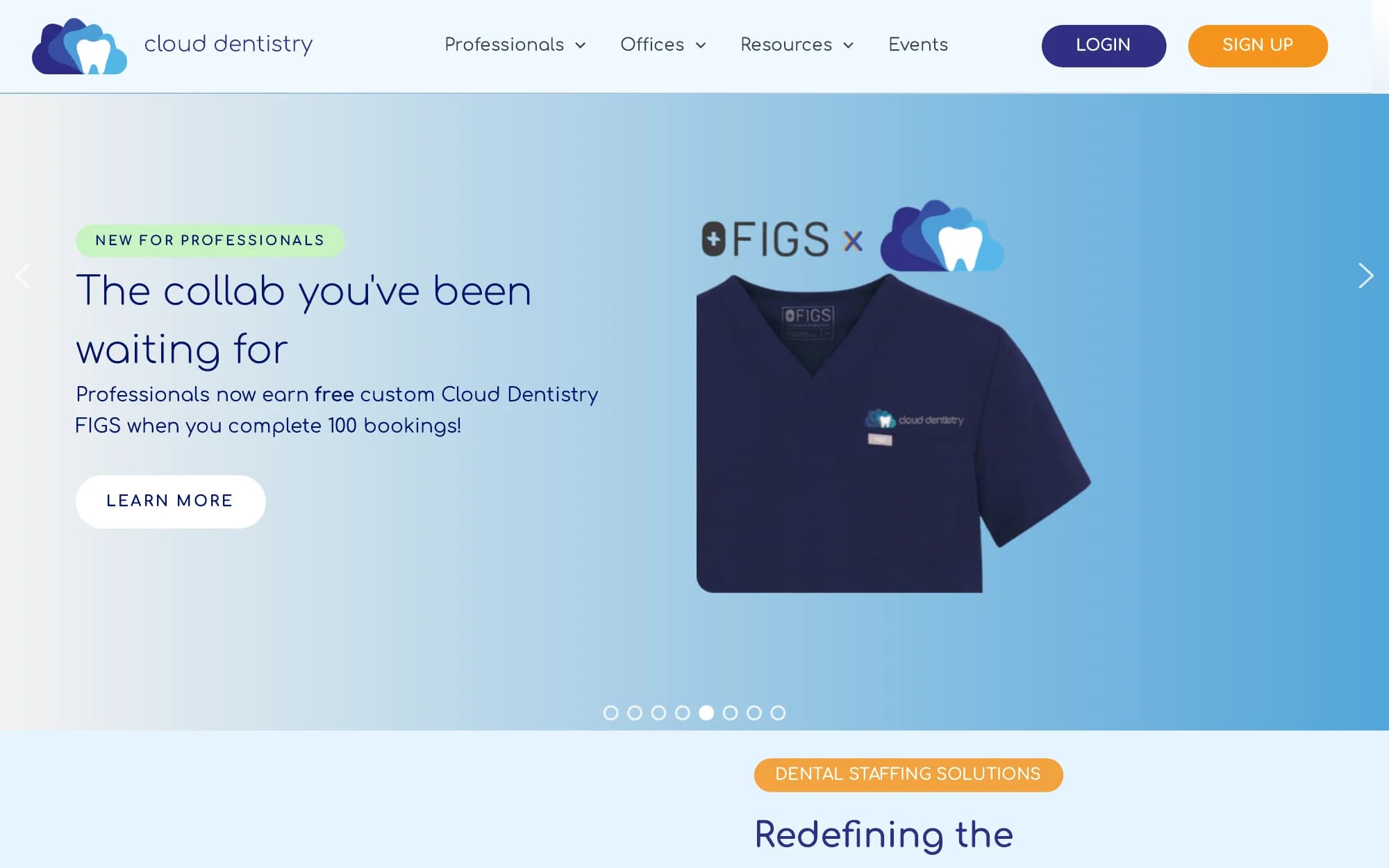Select the seventh carousel slide dot
This screenshot has width=1389, height=868.
(x=754, y=713)
